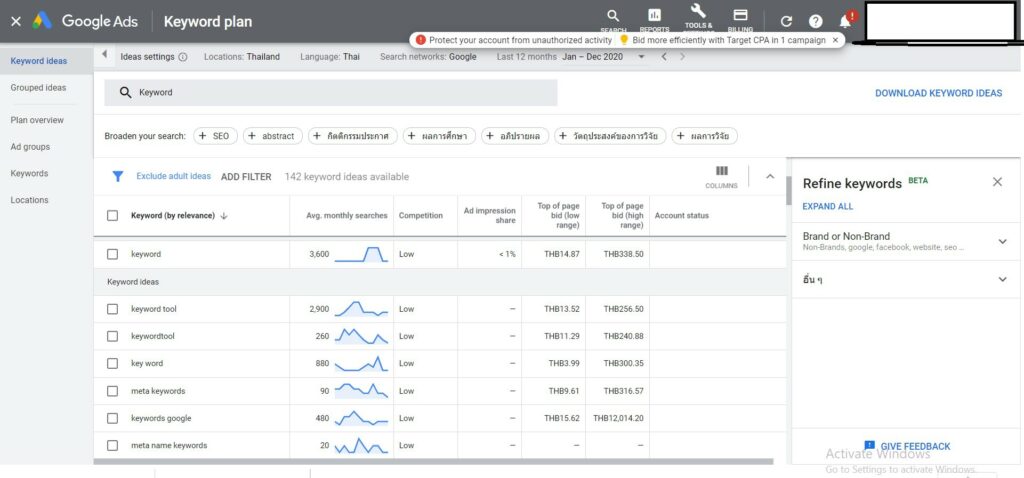Screen dimensions: 1024x478
Task: Select the 'keywordtool' checkbox
Action: [112, 336]
